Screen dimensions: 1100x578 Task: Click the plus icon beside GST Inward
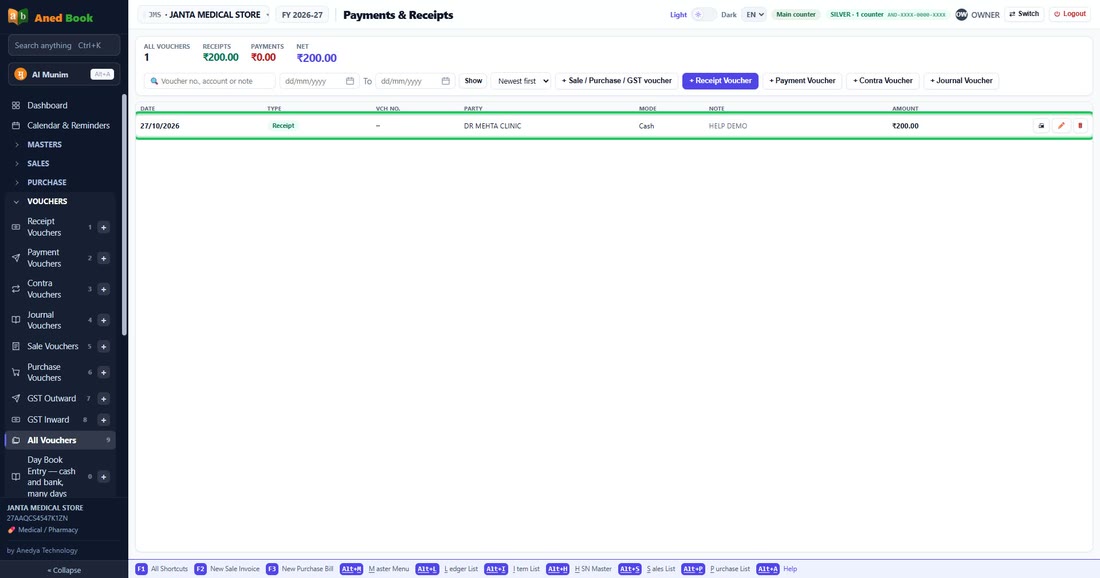103,419
